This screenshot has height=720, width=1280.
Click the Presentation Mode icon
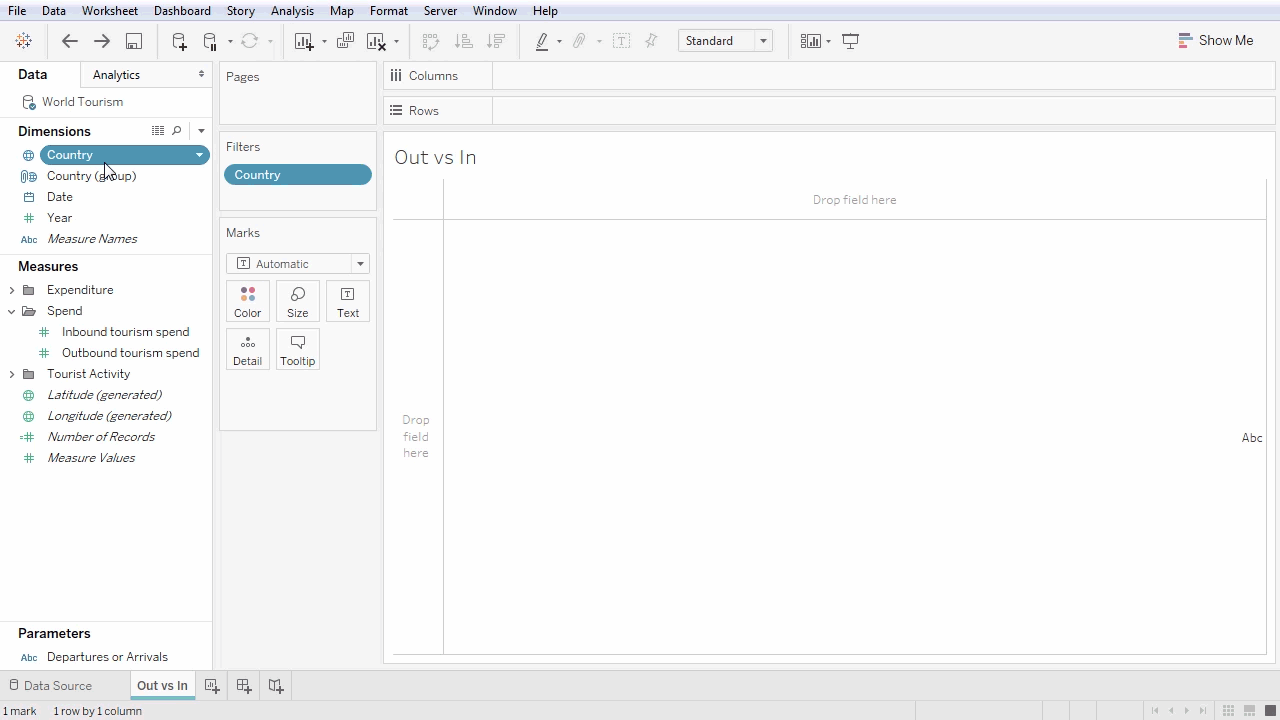[851, 41]
